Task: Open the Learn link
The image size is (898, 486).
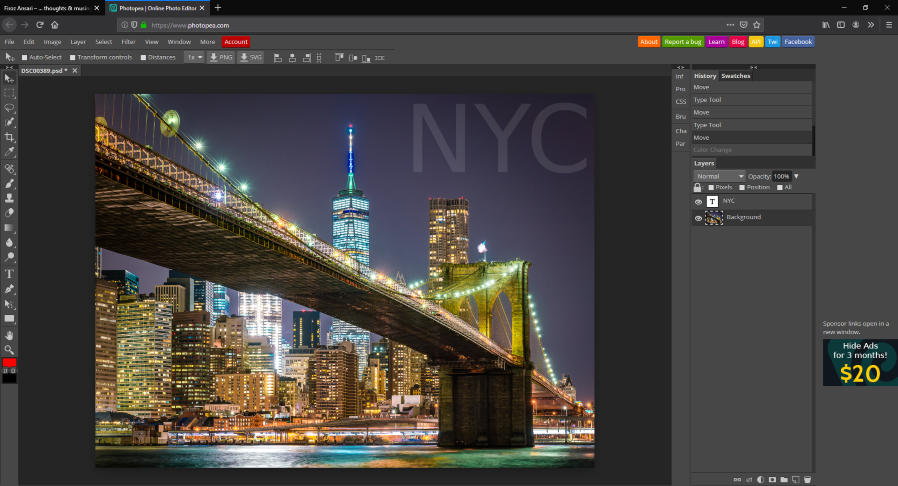Action: tap(716, 42)
